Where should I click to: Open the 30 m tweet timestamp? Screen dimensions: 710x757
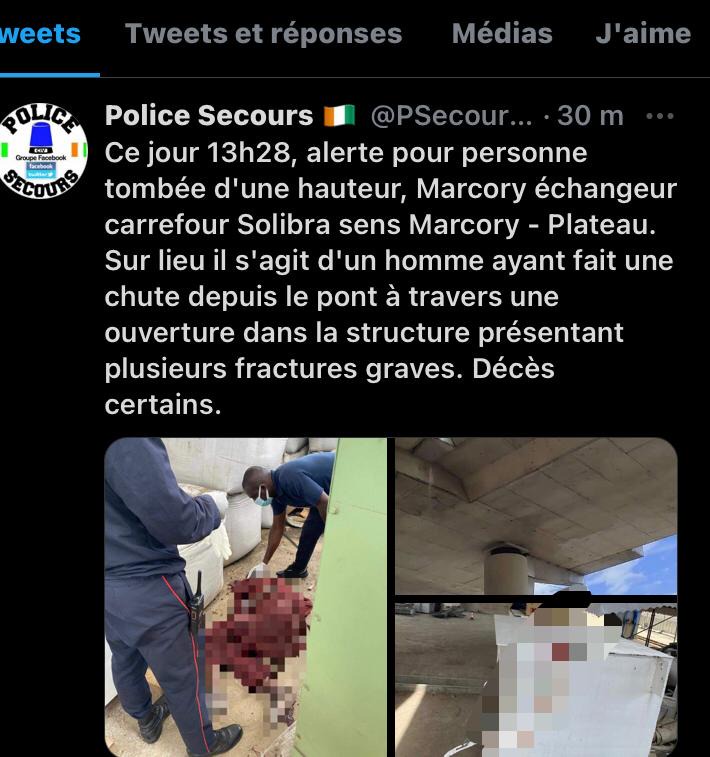pos(590,116)
